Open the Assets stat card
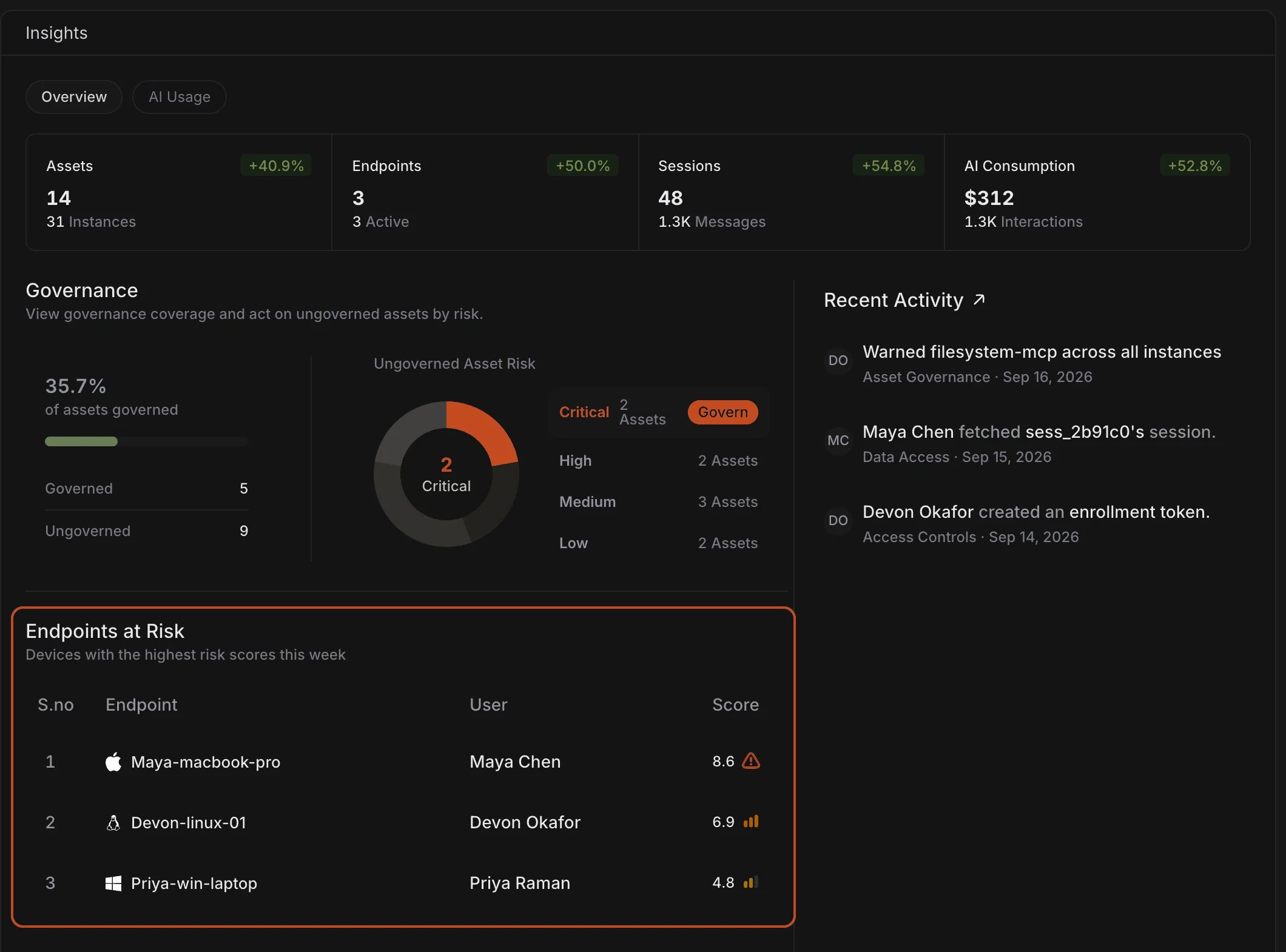 click(x=179, y=192)
